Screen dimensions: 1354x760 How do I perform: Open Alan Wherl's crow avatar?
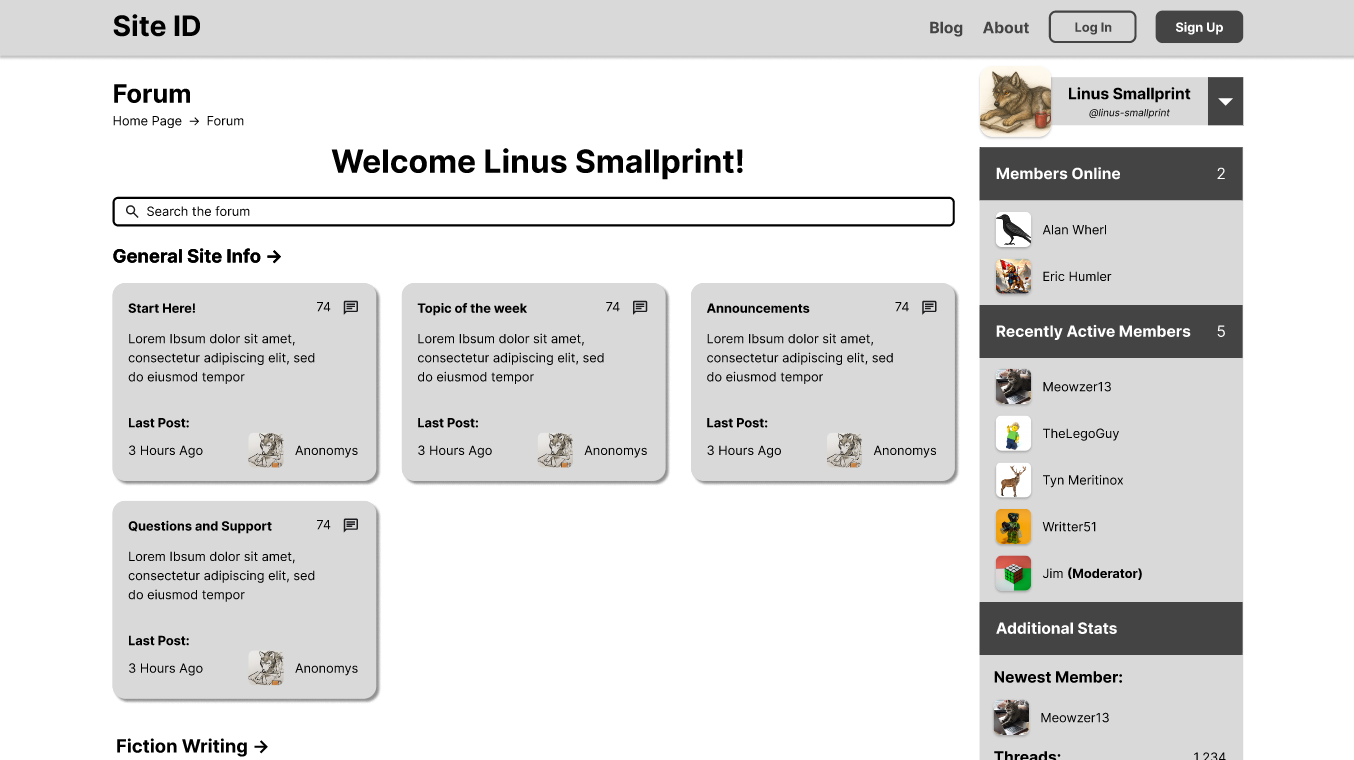1013,230
